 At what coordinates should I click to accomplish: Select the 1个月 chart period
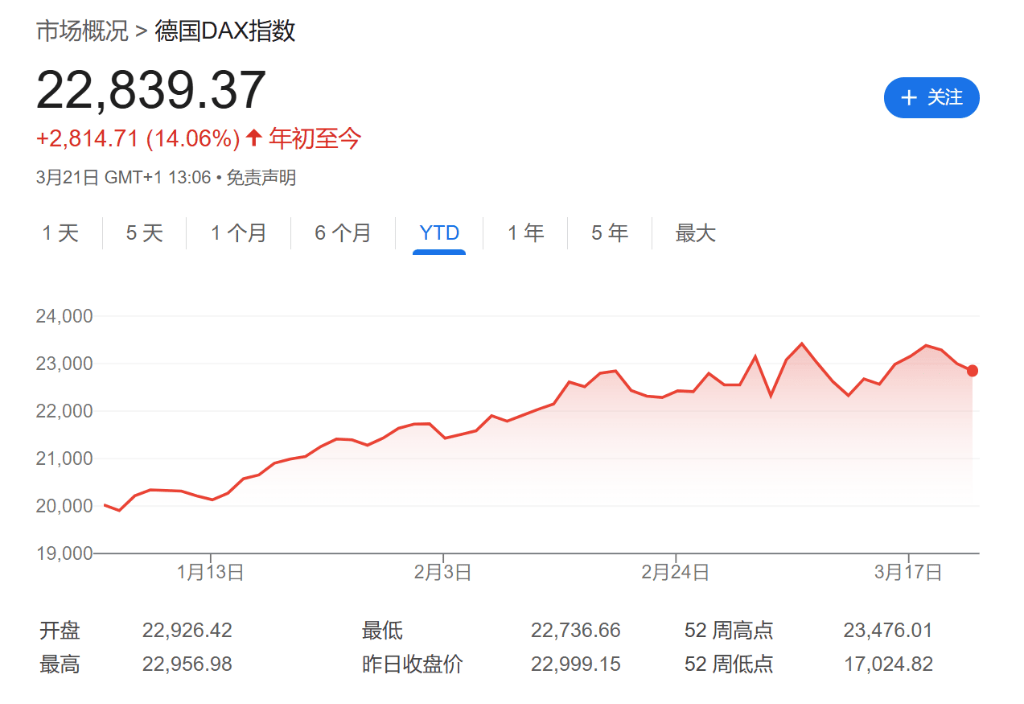pos(239,232)
